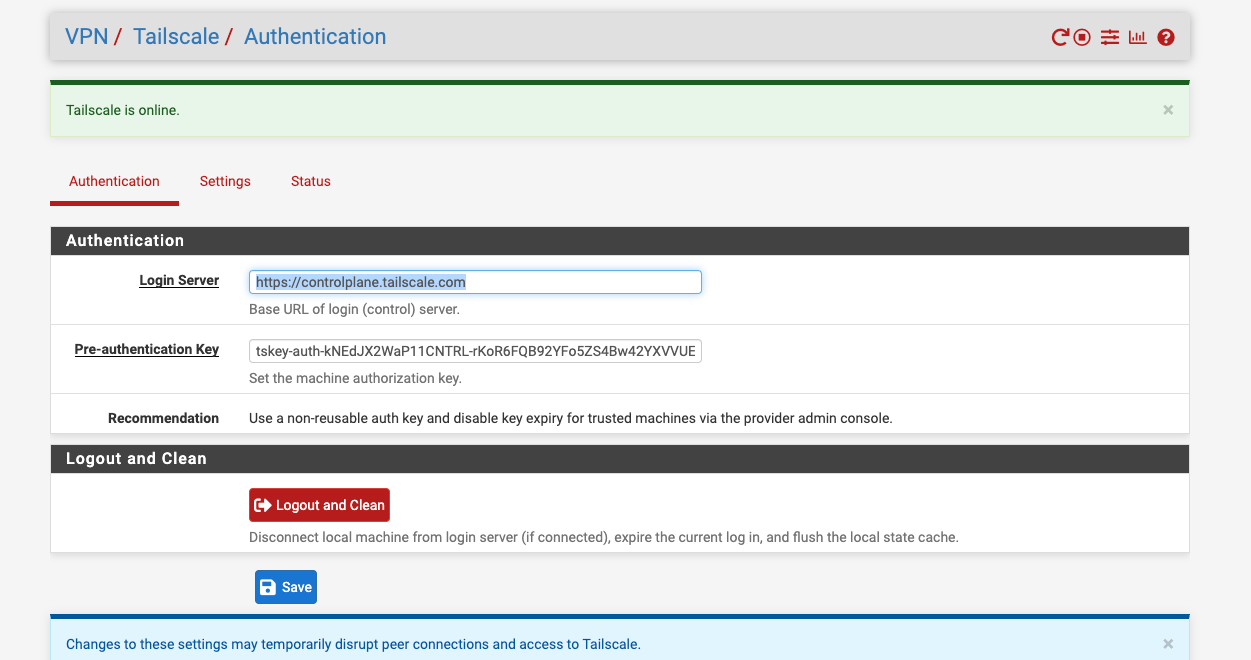The image size is (1251, 660).
Task: Save the authentication settings
Action: point(286,587)
